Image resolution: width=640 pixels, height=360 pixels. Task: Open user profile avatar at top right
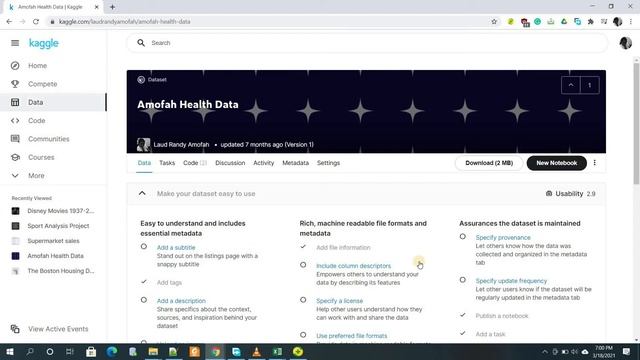click(625, 43)
